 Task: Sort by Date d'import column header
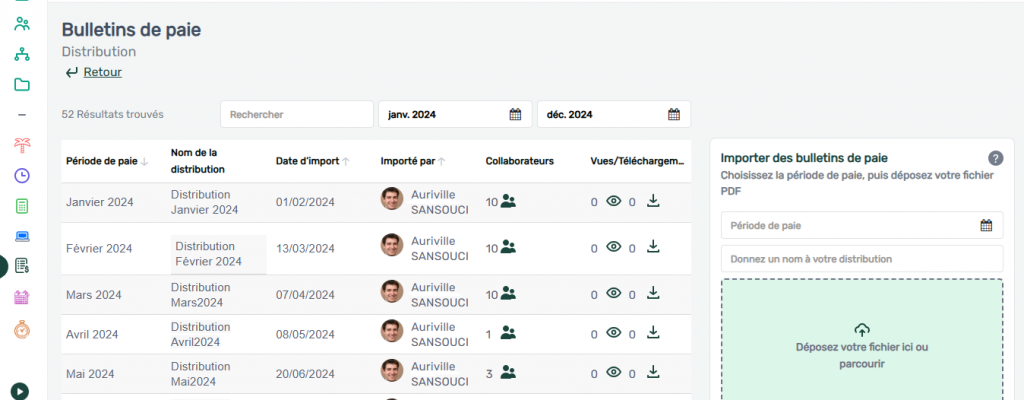coord(312,161)
